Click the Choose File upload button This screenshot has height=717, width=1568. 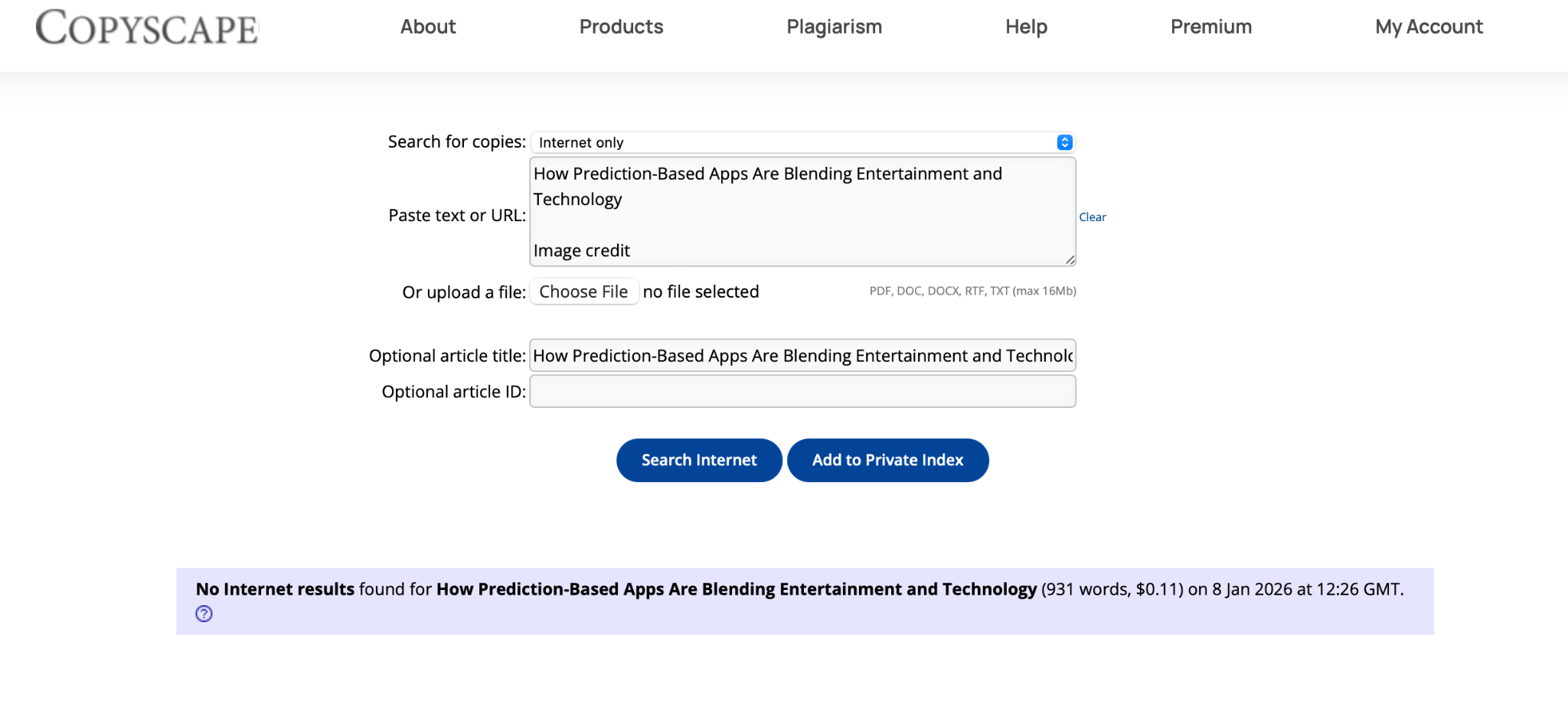583,292
